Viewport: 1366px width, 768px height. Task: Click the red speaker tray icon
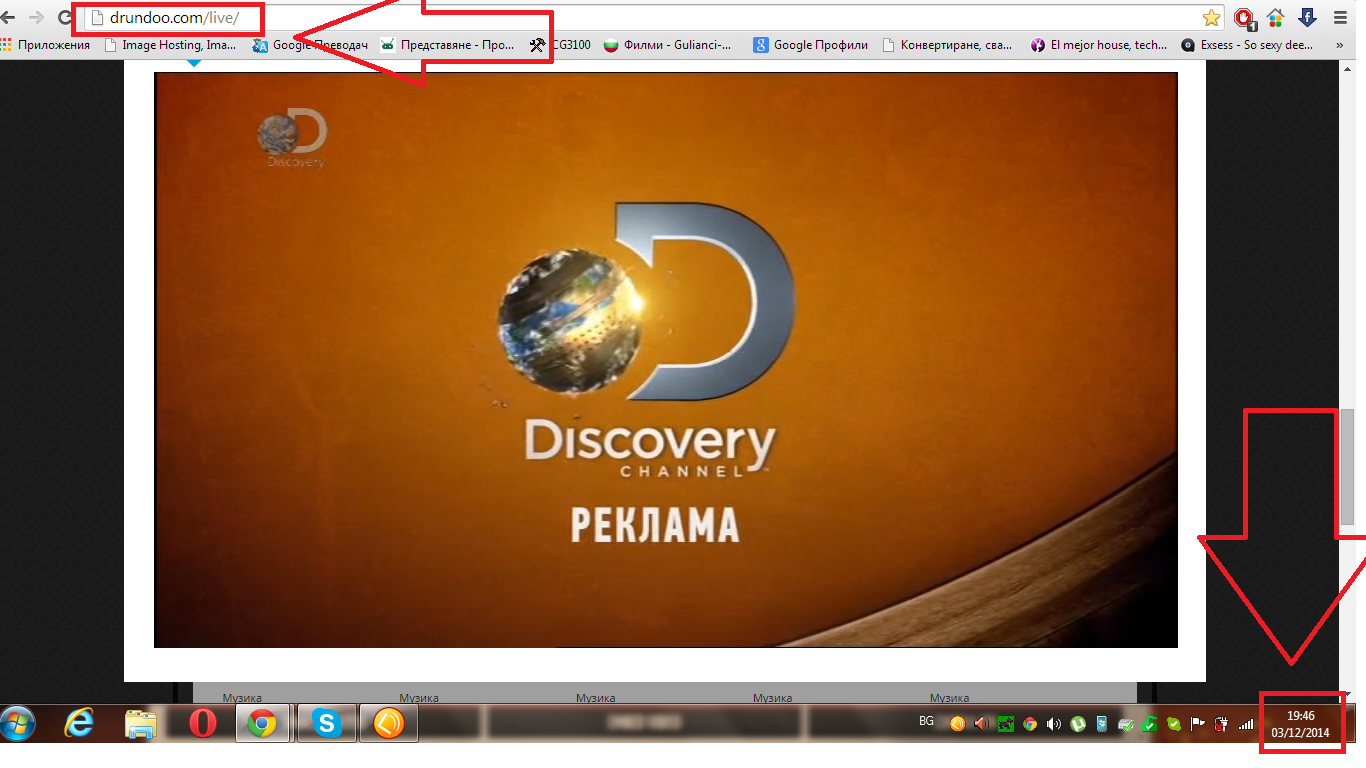981,724
